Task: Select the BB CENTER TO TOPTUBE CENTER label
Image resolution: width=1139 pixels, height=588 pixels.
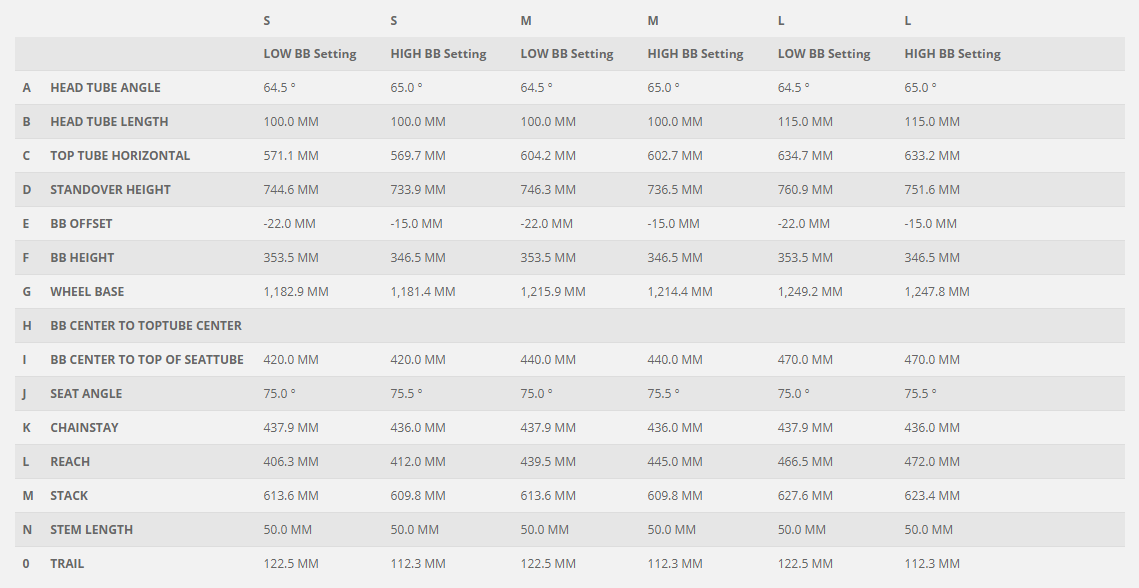Action: tap(146, 326)
